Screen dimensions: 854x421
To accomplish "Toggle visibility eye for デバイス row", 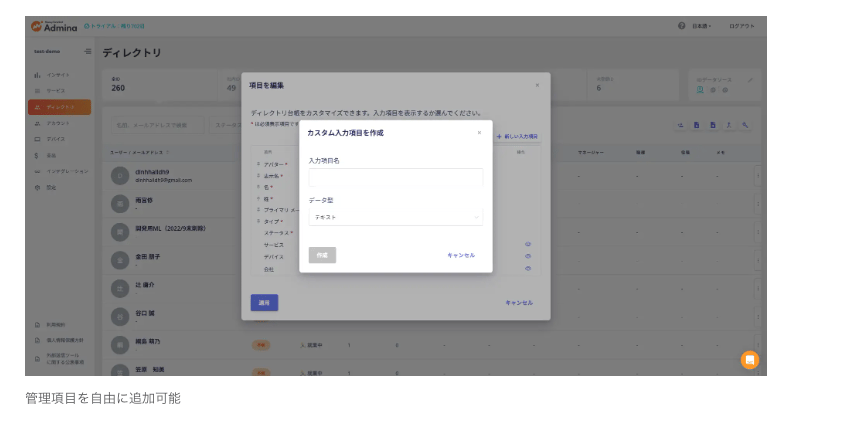I will pyautogui.click(x=528, y=257).
